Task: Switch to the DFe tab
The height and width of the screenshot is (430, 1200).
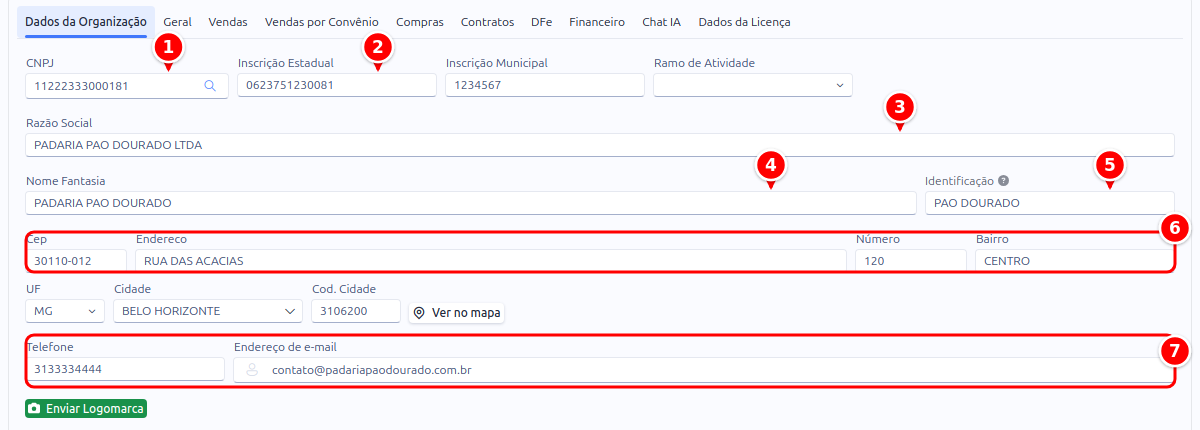Action: point(541,21)
